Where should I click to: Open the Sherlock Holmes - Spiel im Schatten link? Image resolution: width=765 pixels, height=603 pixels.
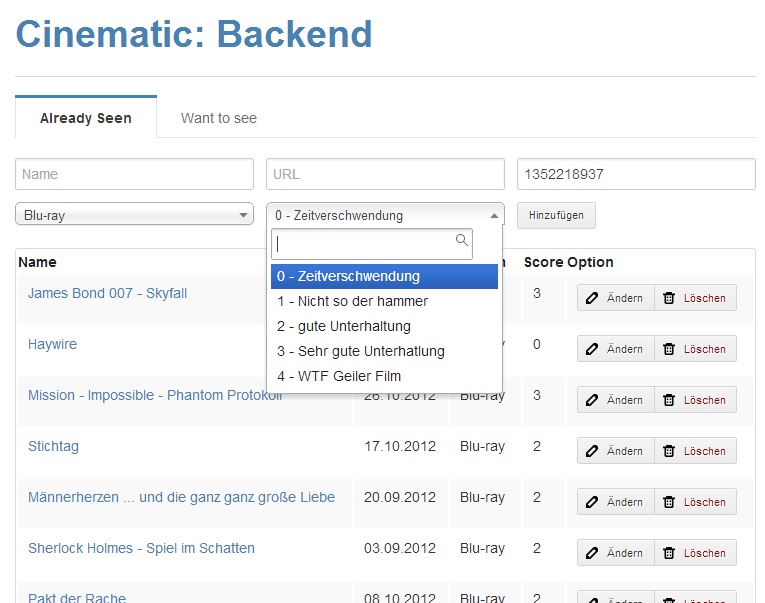[141, 548]
